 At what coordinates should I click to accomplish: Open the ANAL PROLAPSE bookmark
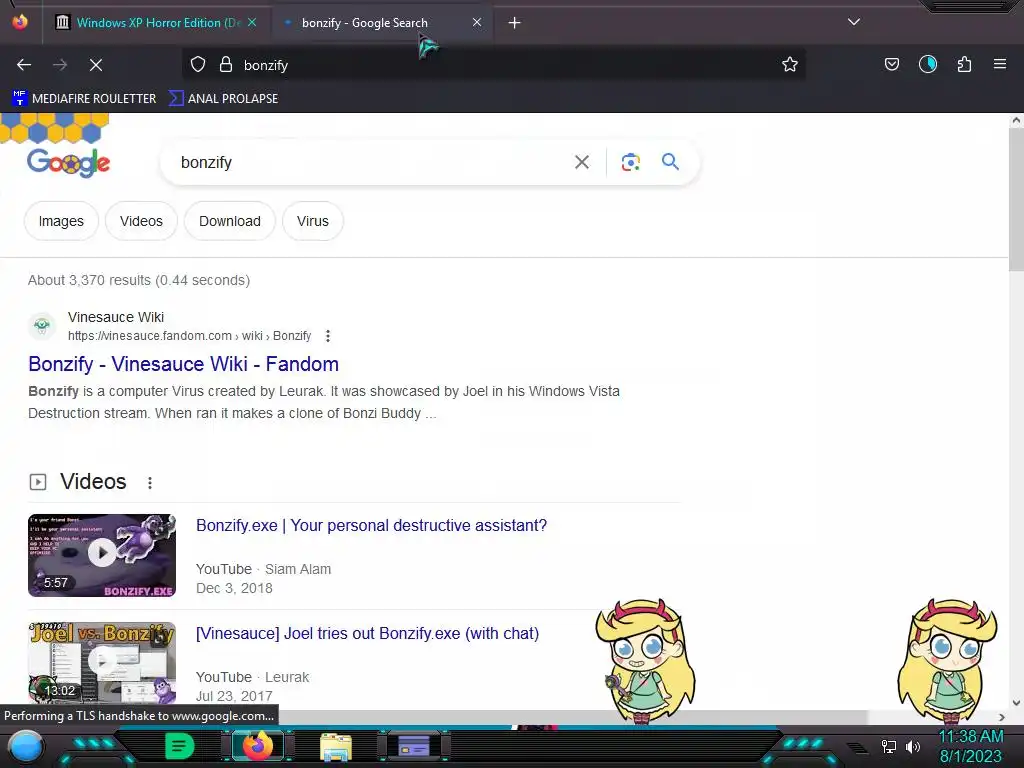[223, 99]
